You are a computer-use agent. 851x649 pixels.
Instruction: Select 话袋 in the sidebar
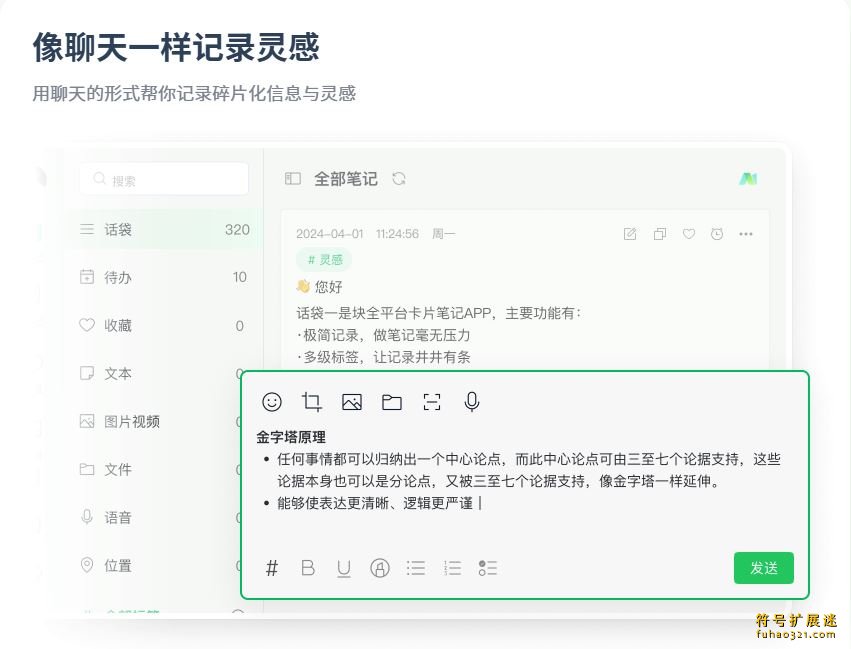pyautogui.click(x=163, y=230)
